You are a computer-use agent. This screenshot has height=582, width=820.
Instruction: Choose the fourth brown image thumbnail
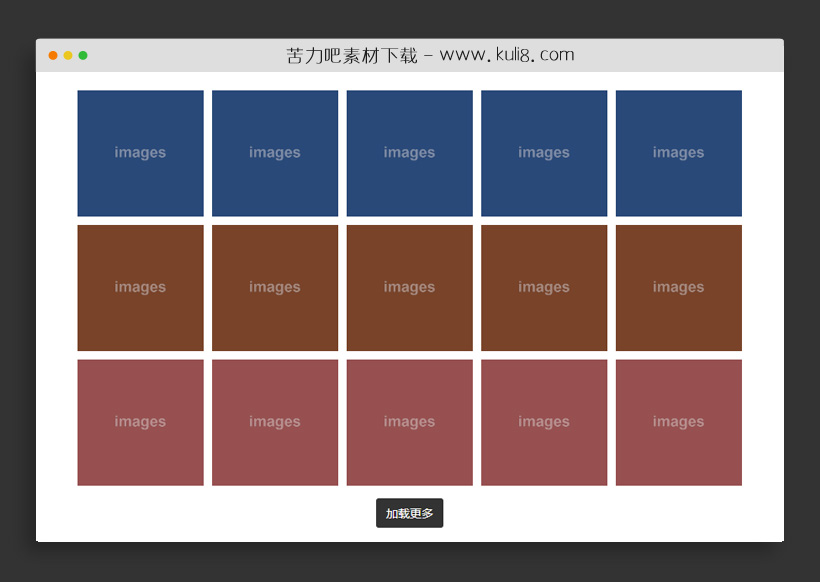pyautogui.click(x=544, y=288)
